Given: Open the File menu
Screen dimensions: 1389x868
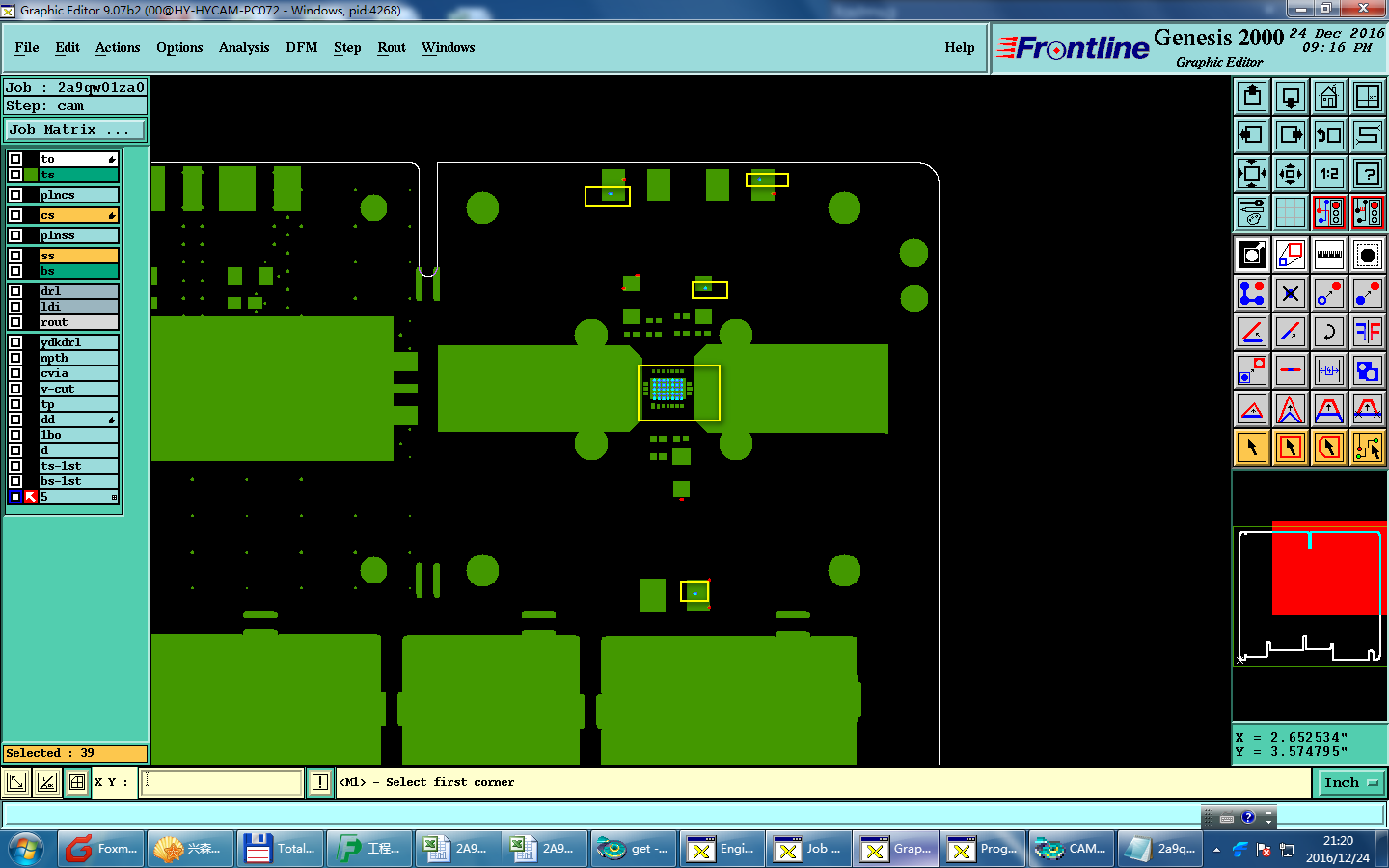Looking at the screenshot, I should [27, 47].
